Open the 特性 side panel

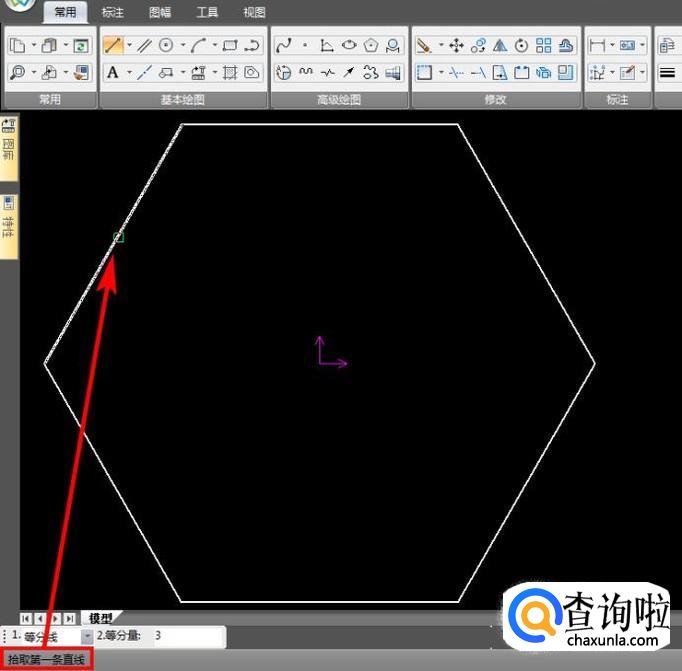click(x=9, y=226)
